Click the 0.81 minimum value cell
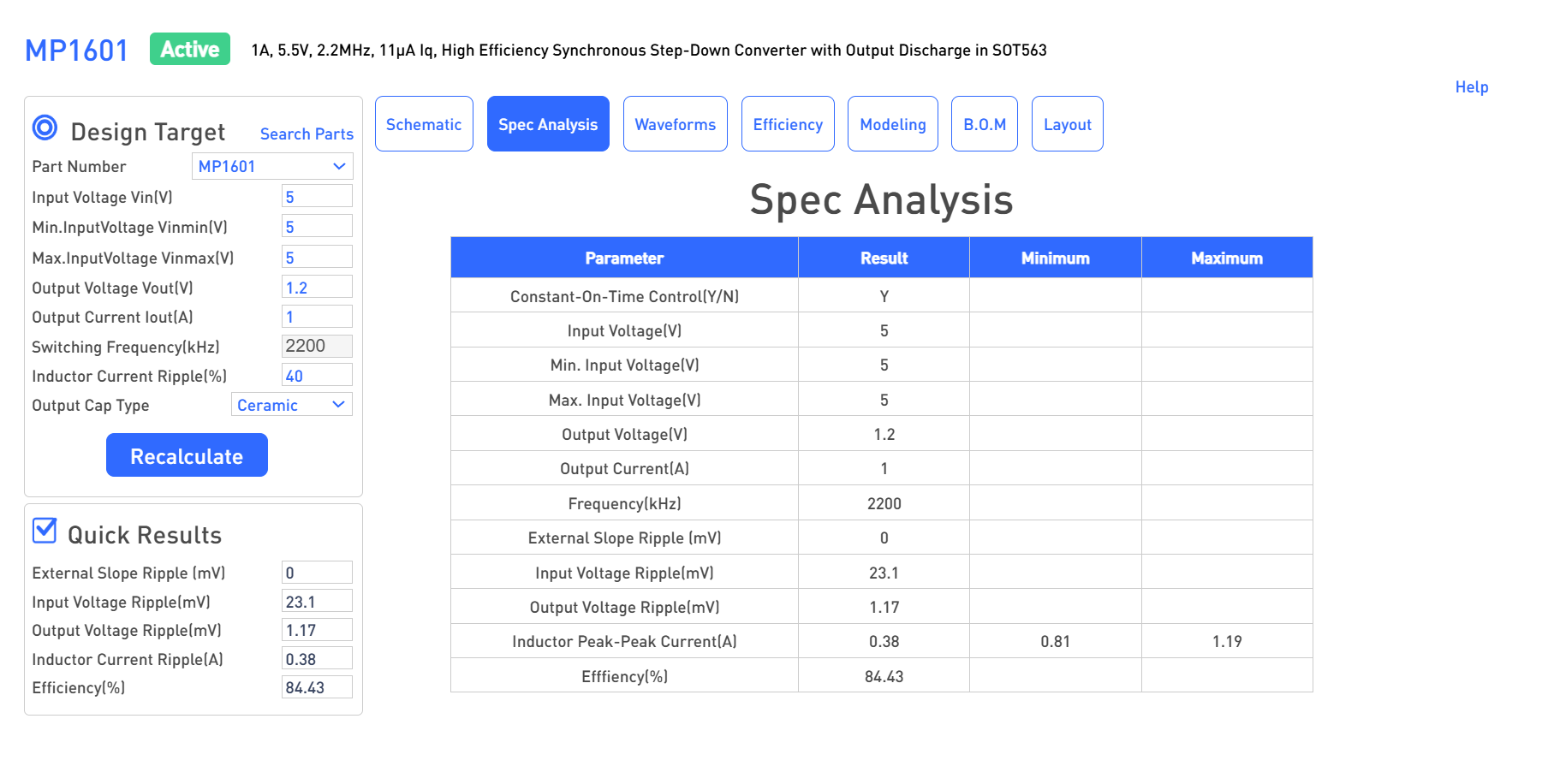The width and height of the screenshot is (1554, 784). tap(1055, 641)
